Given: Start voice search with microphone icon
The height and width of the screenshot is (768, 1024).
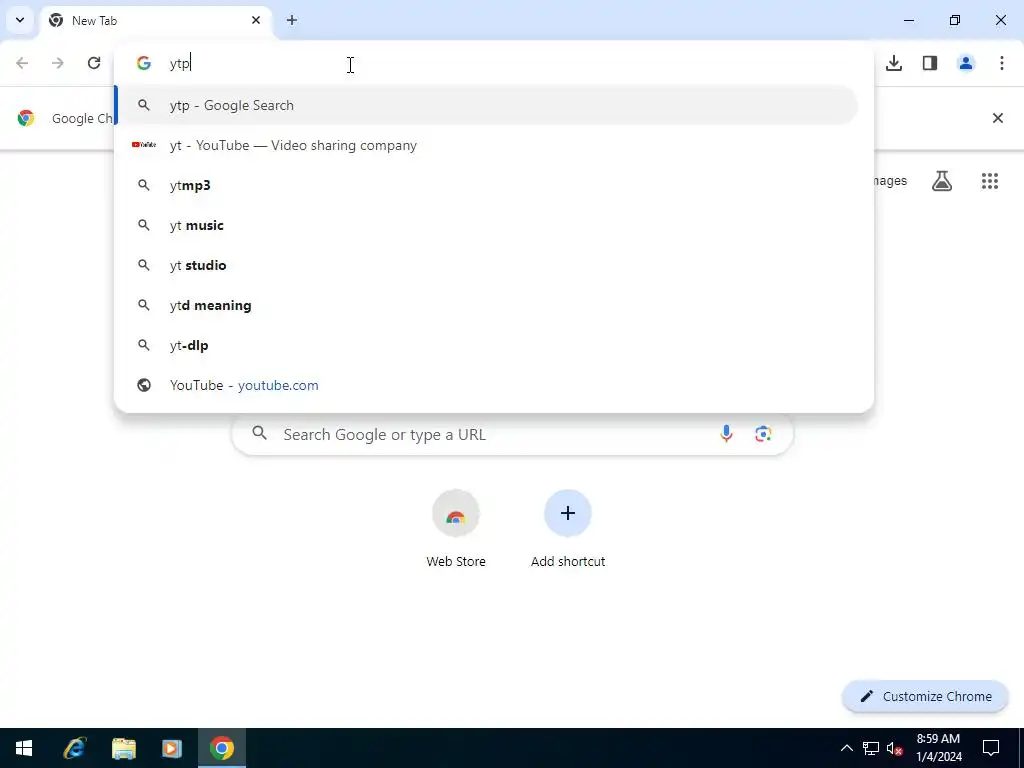Looking at the screenshot, I should (726, 434).
